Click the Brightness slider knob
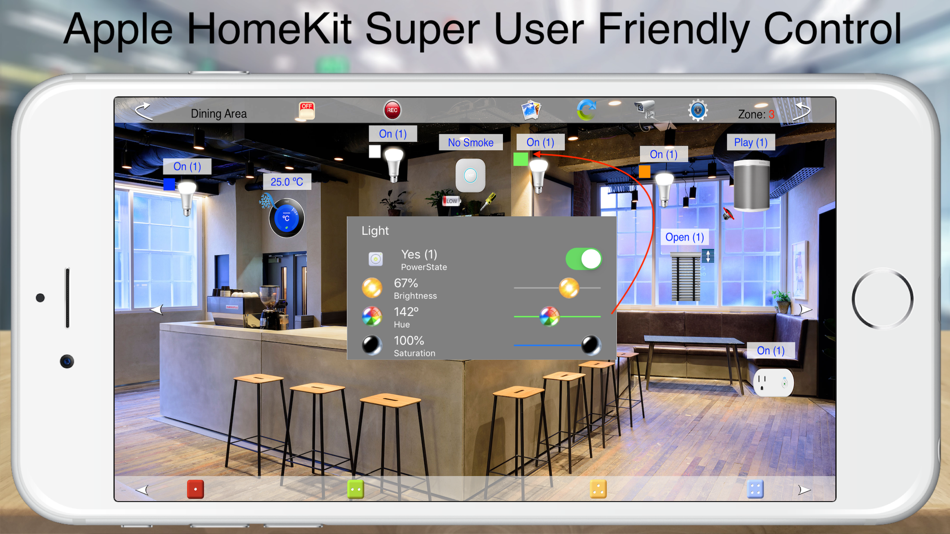Viewport: 950px width, 534px height. (x=568, y=288)
